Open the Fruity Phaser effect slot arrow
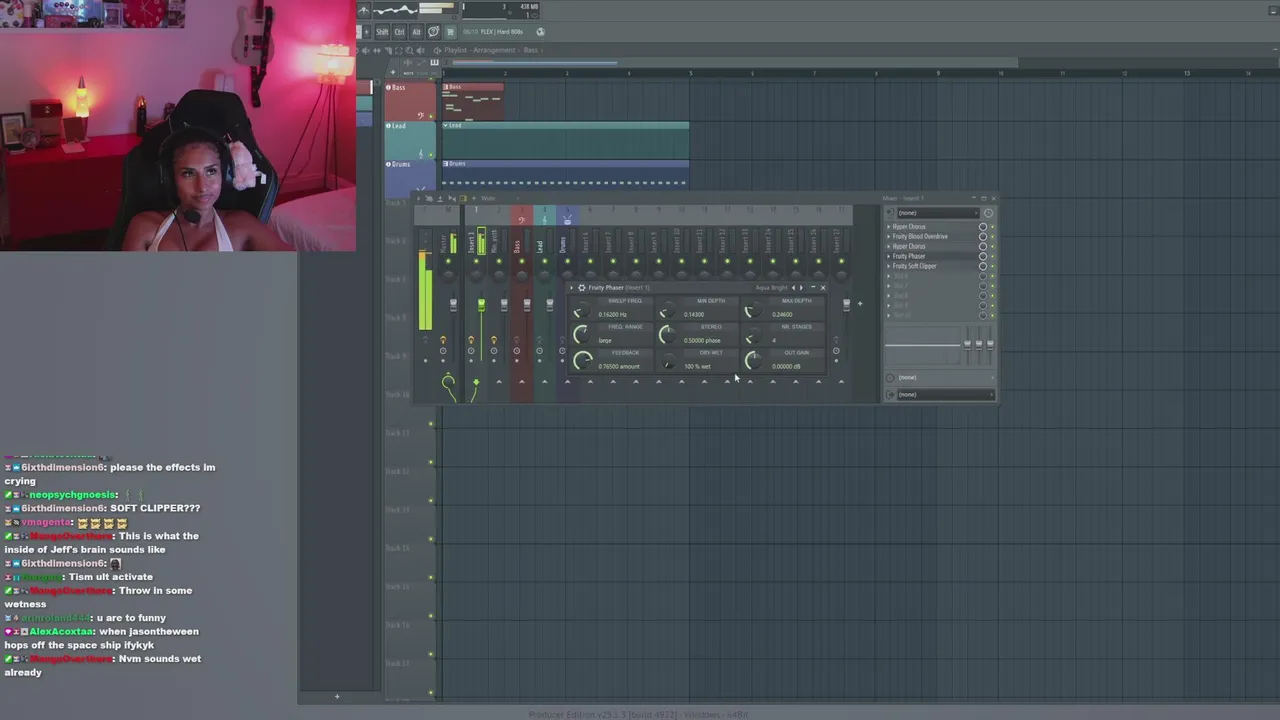This screenshot has height=720, width=1280. click(x=888, y=256)
